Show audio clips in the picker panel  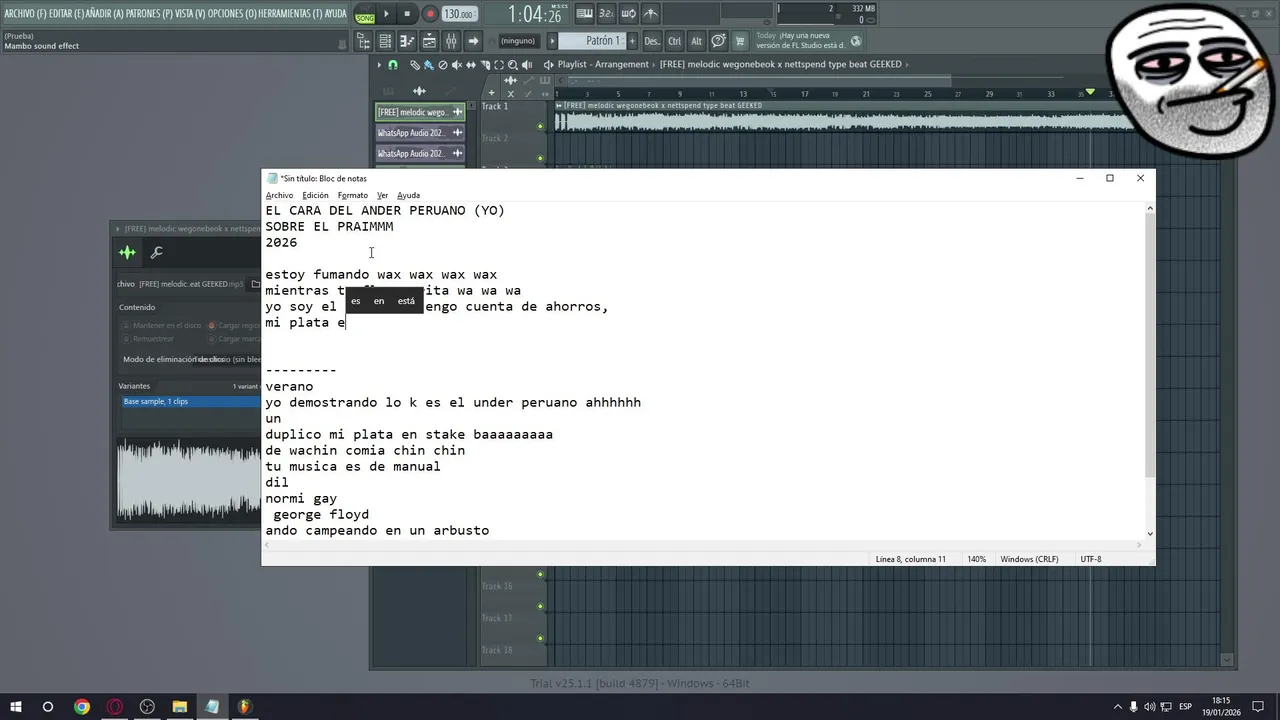(x=419, y=91)
